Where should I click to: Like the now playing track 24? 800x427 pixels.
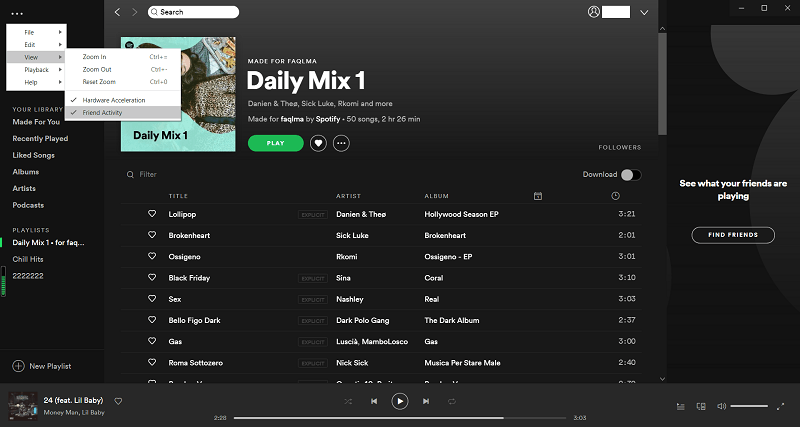click(x=118, y=401)
